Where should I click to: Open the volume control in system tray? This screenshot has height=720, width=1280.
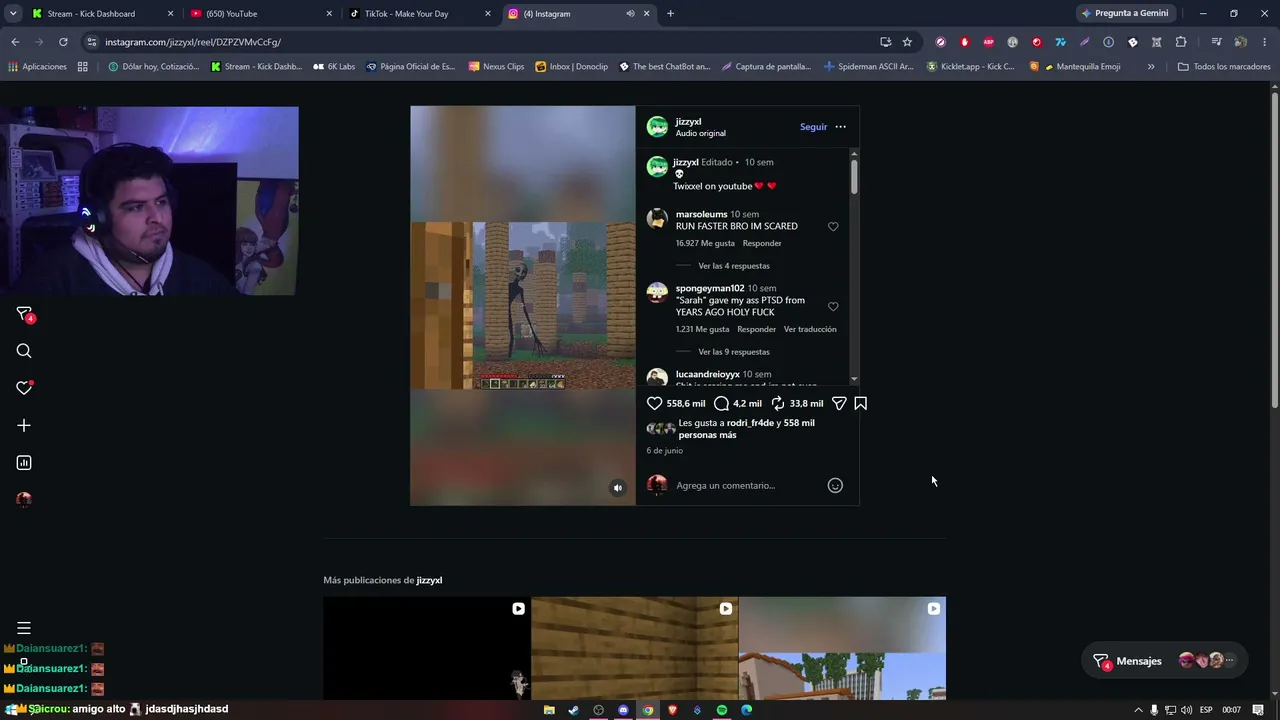[x=1187, y=710]
